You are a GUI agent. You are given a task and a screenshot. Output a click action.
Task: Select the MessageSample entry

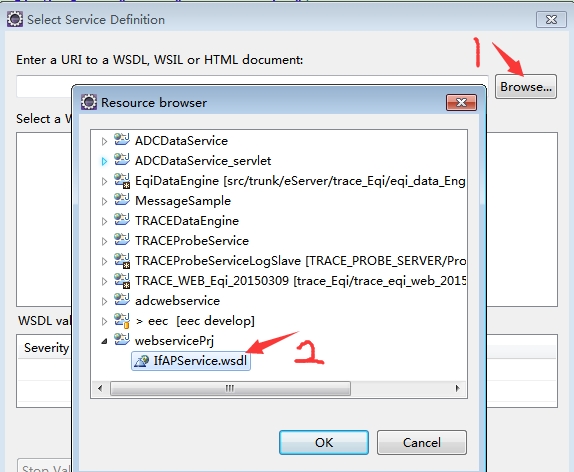tap(183, 201)
